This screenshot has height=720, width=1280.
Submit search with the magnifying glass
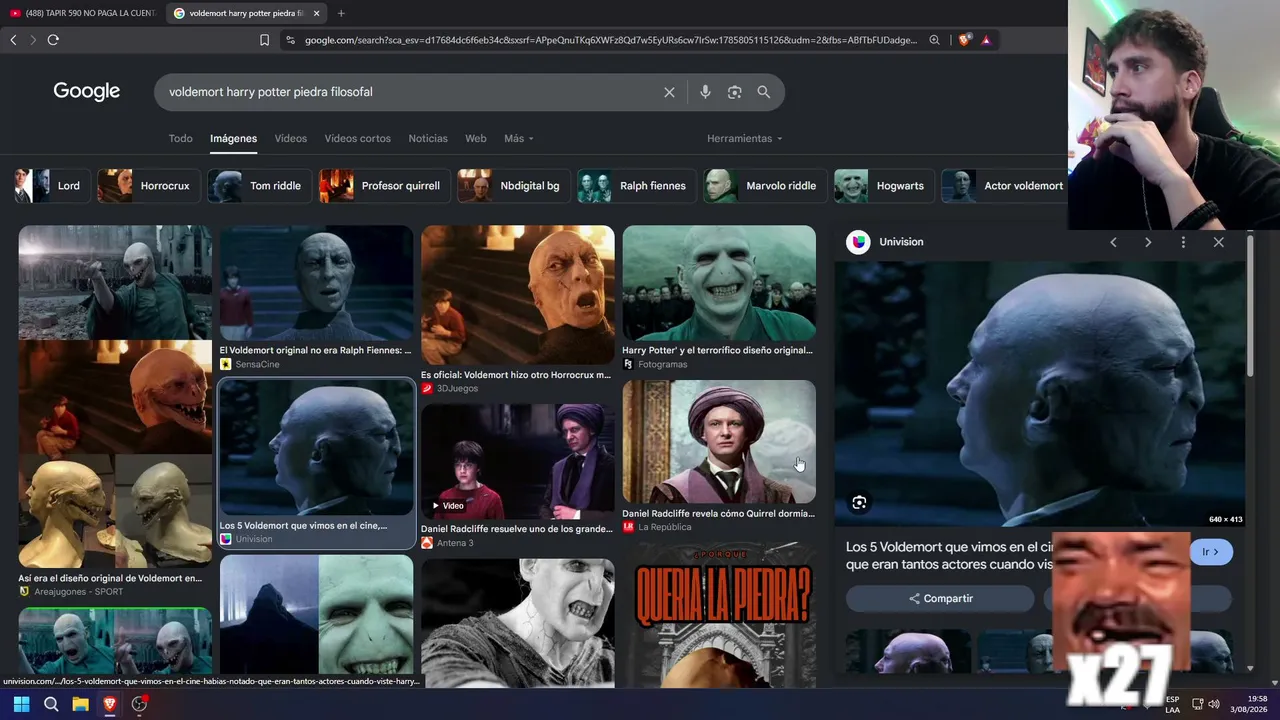[x=763, y=92]
